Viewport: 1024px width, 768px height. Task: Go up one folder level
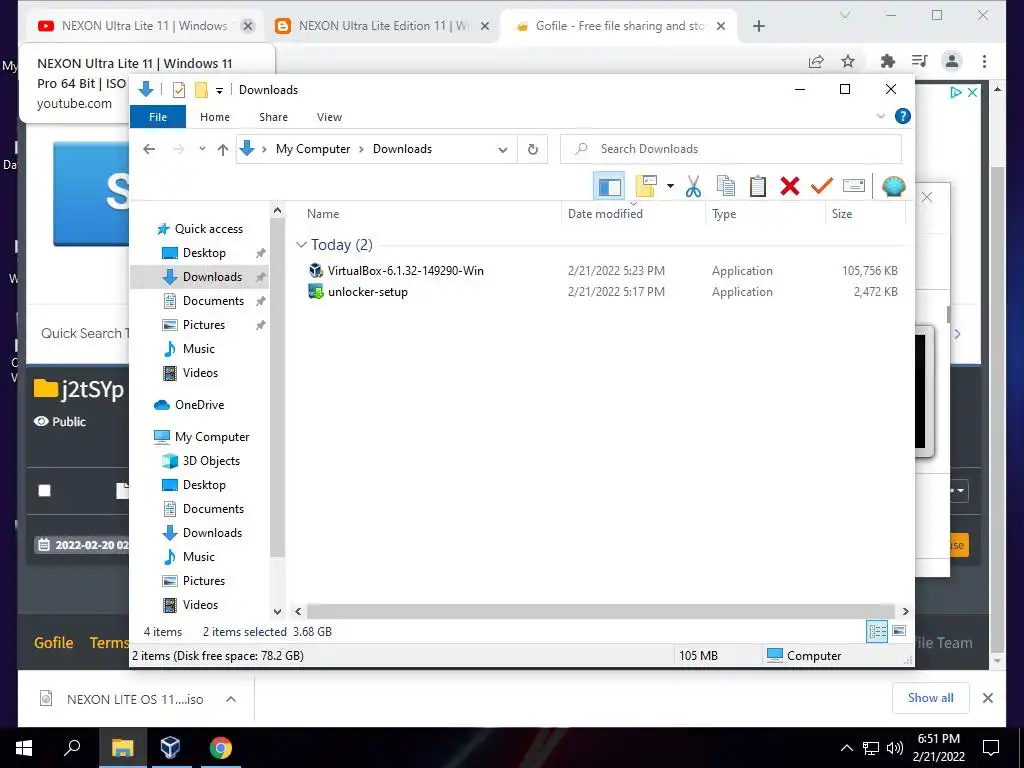pyautogui.click(x=223, y=150)
